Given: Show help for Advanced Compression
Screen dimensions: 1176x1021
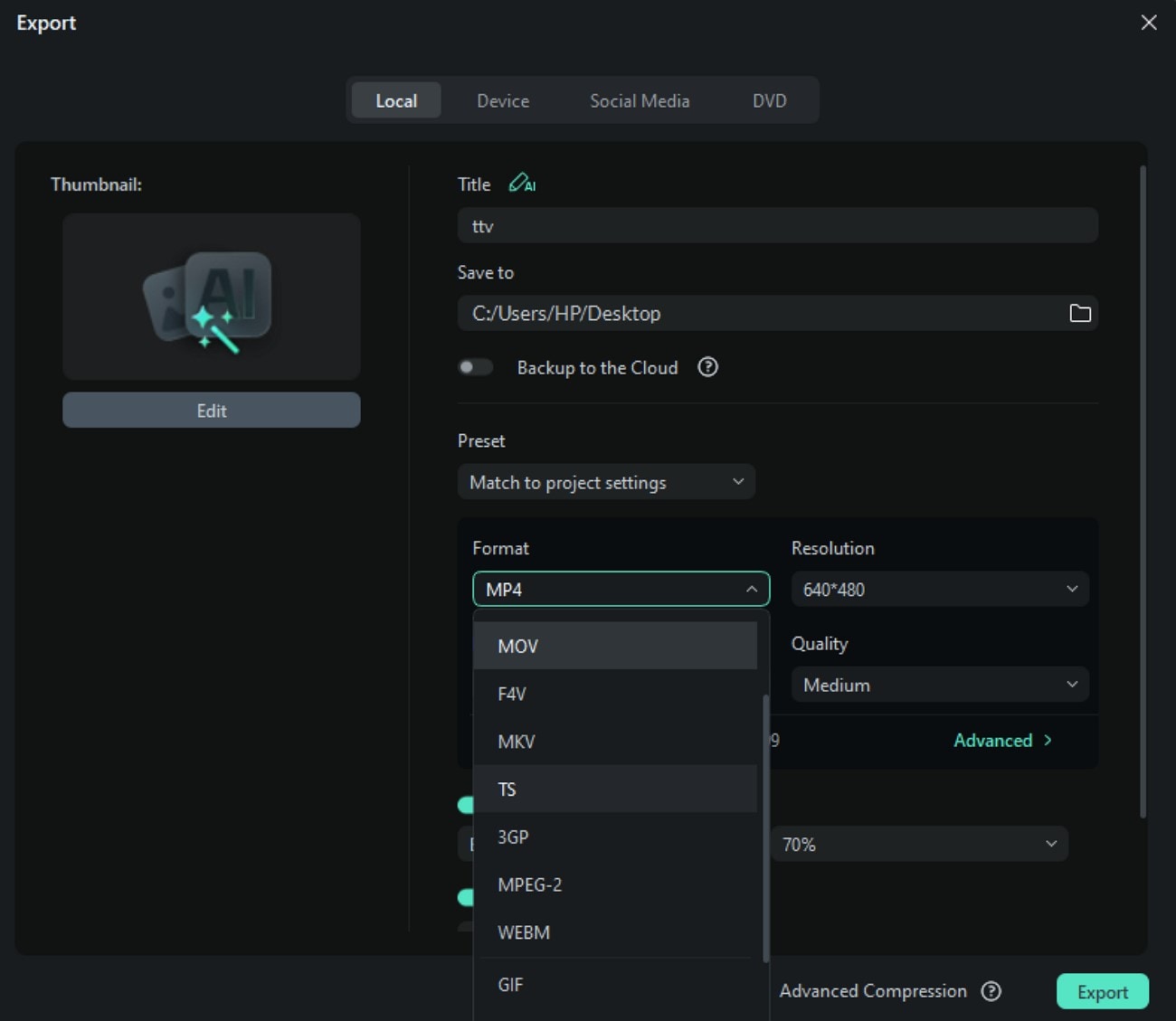Looking at the screenshot, I should click(x=991, y=991).
